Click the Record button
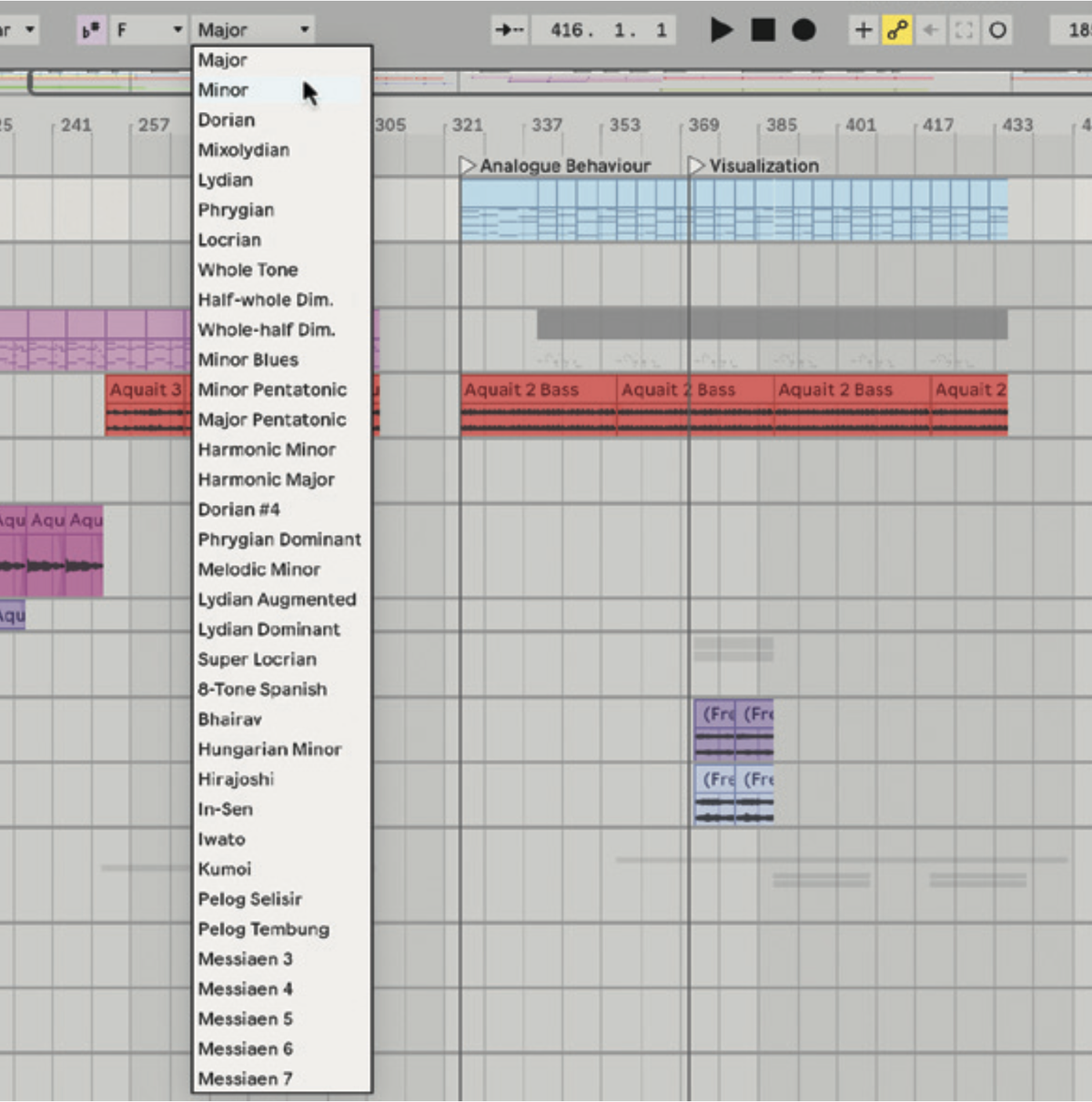The width and height of the screenshot is (1092, 1102). click(x=803, y=30)
